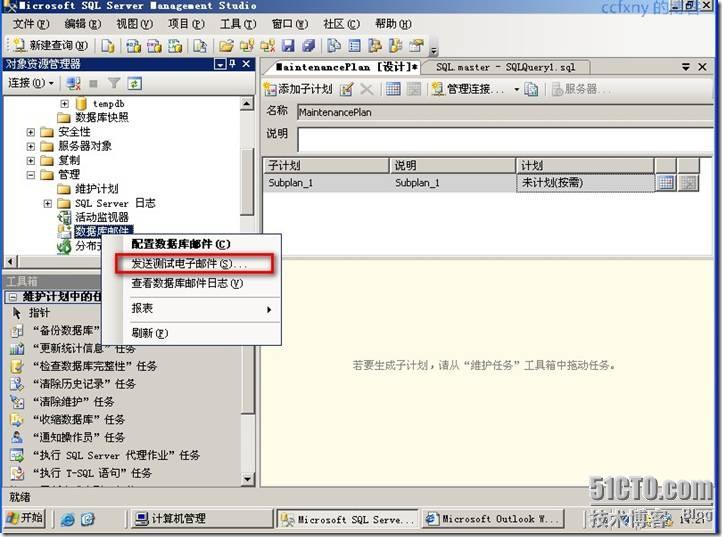722x537 pixels.
Task: Collapse the Maintenance Plan Tasks toolbox section
Action: tap(13, 297)
